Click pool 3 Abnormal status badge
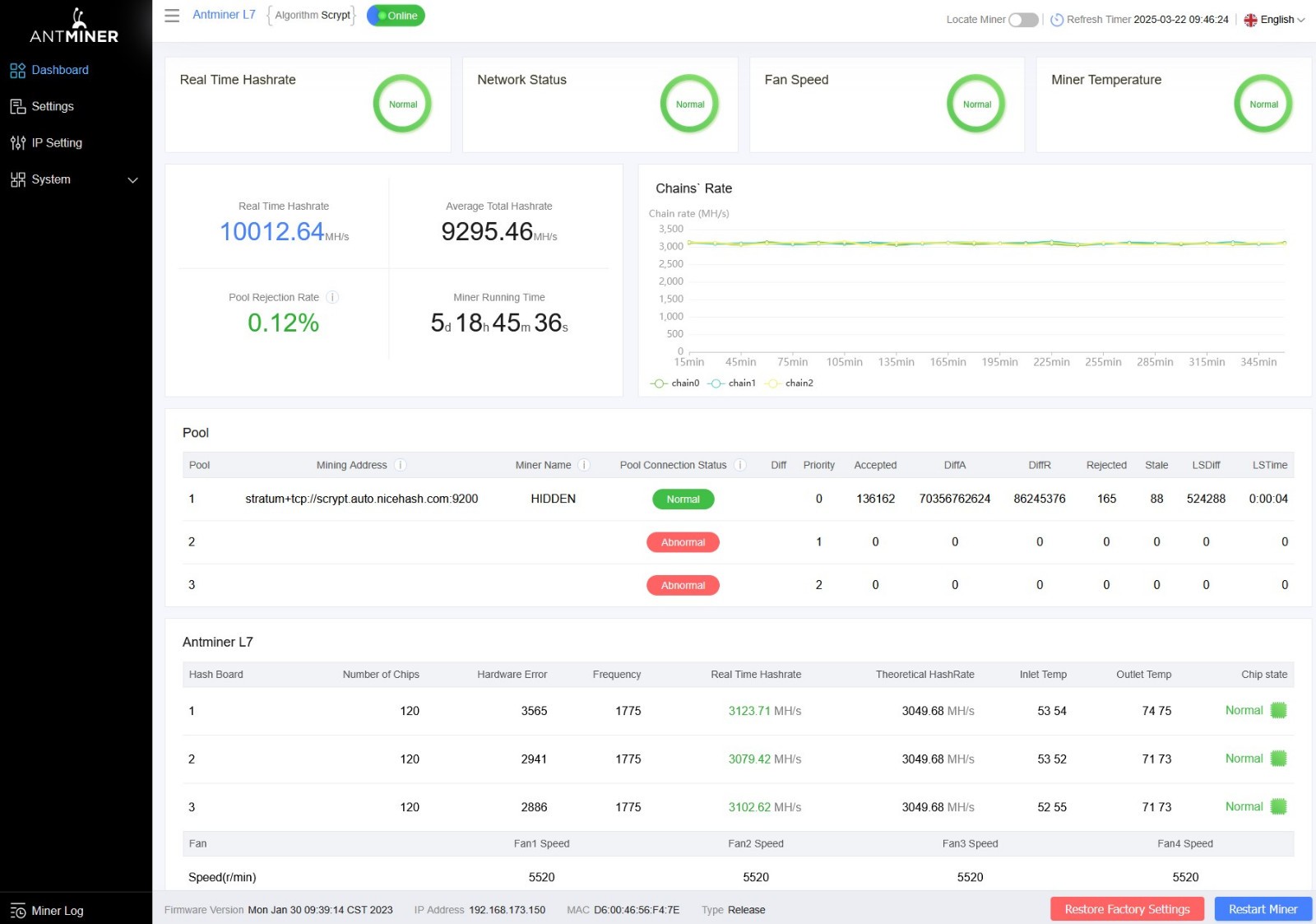 click(x=683, y=585)
